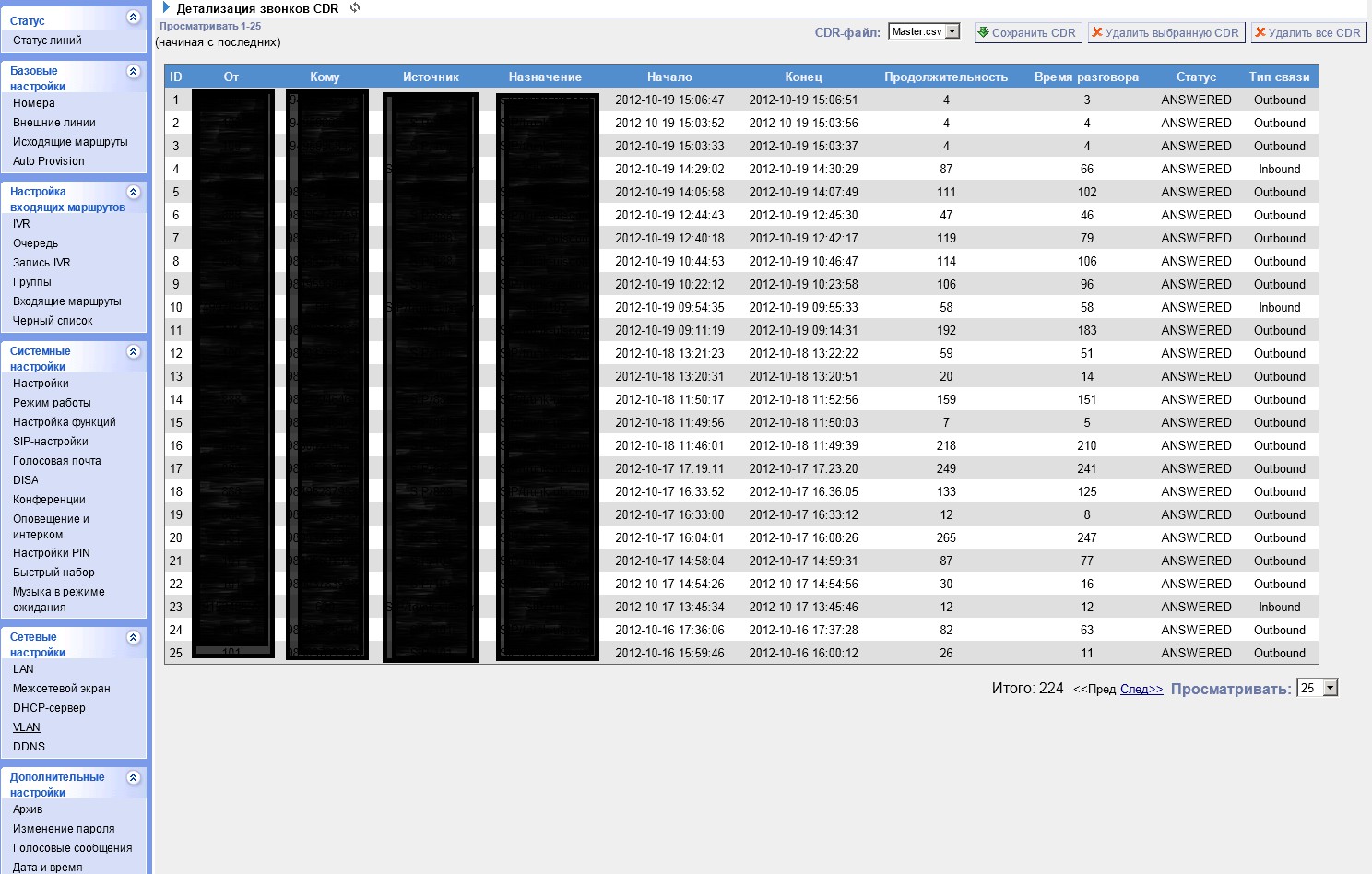1372x874 pixels.
Task: Click start time 2012-10-18 11:46:01
Action: click(x=669, y=445)
